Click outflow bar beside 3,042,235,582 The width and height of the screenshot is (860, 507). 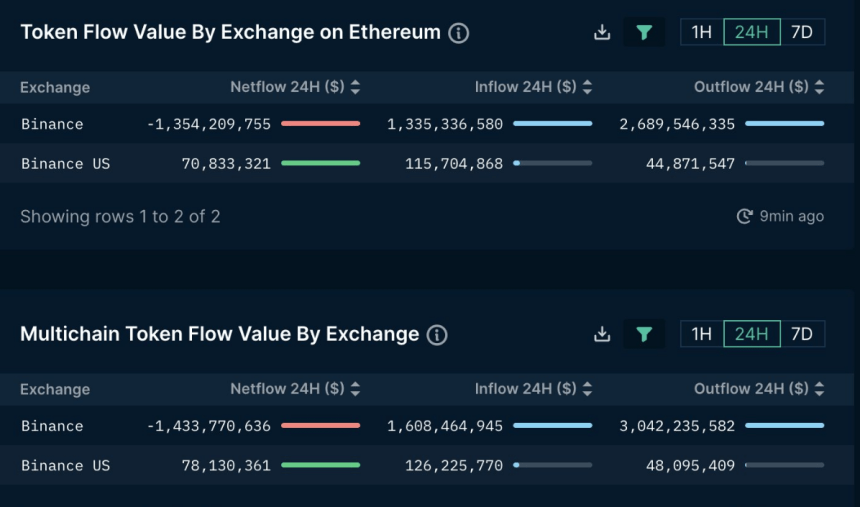pyautogui.click(x=784, y=425)
